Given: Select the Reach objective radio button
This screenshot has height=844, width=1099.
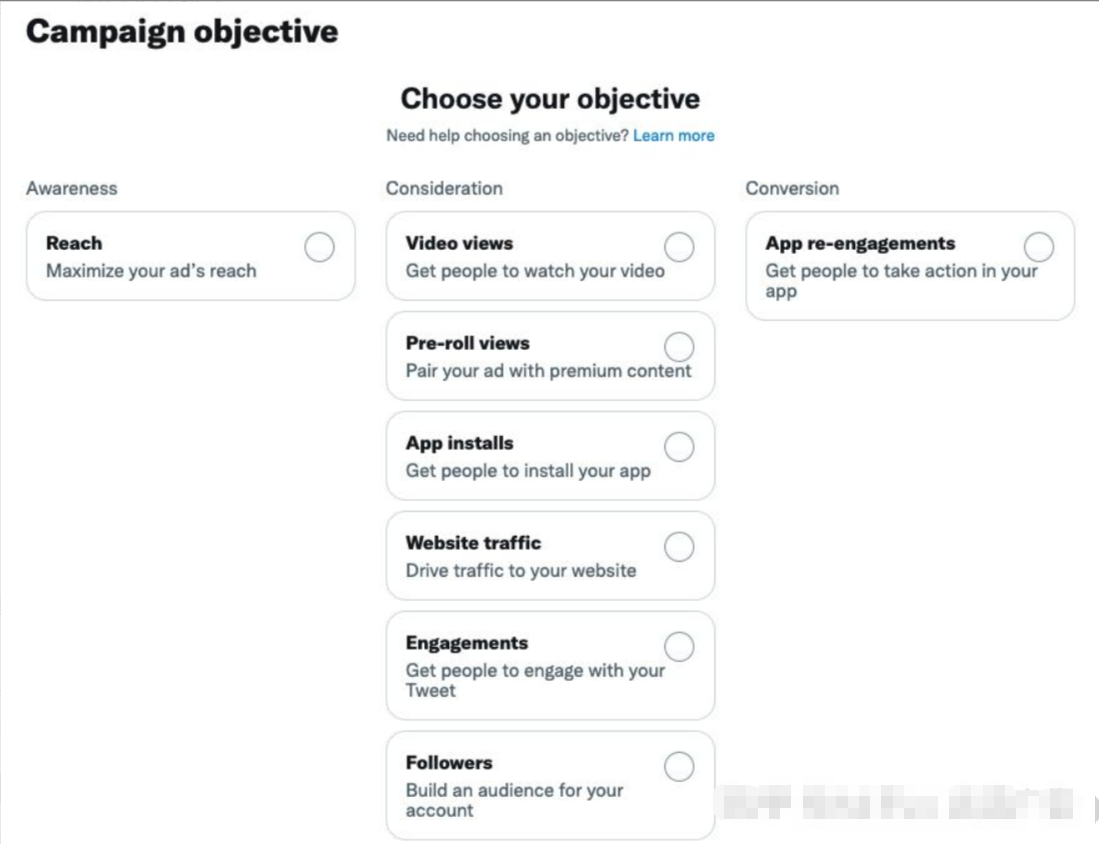Looking at the screenshot, I should point(319,247).
